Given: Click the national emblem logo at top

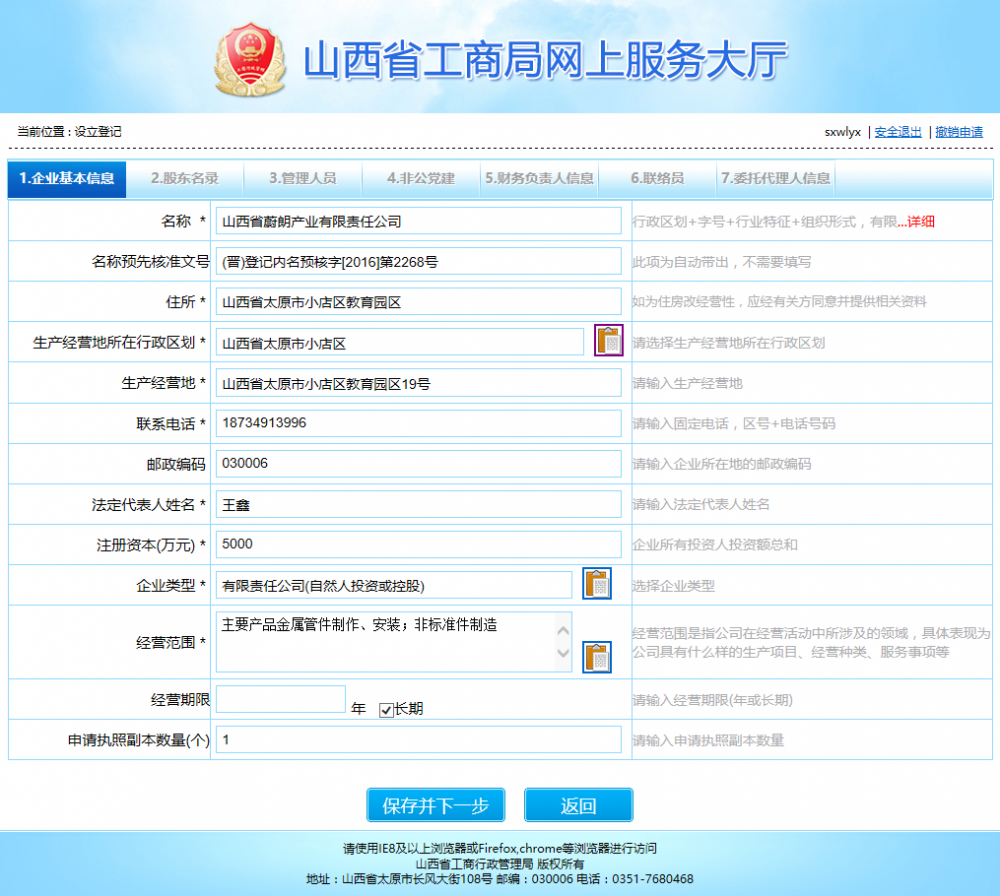Looking at the screenshot, I should pos(250,56).
